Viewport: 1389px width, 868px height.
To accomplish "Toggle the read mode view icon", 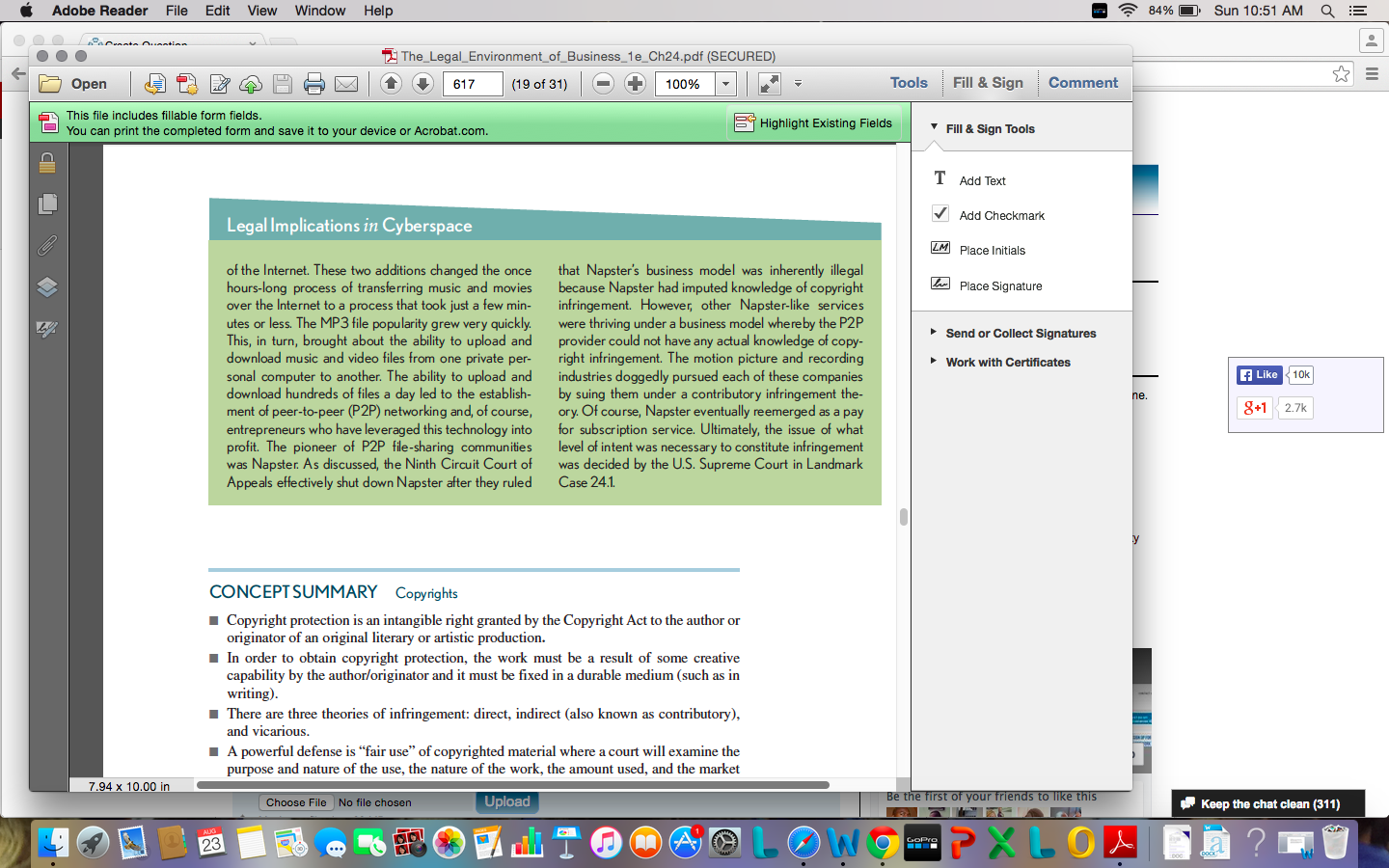I will click(x=769, y=84).
